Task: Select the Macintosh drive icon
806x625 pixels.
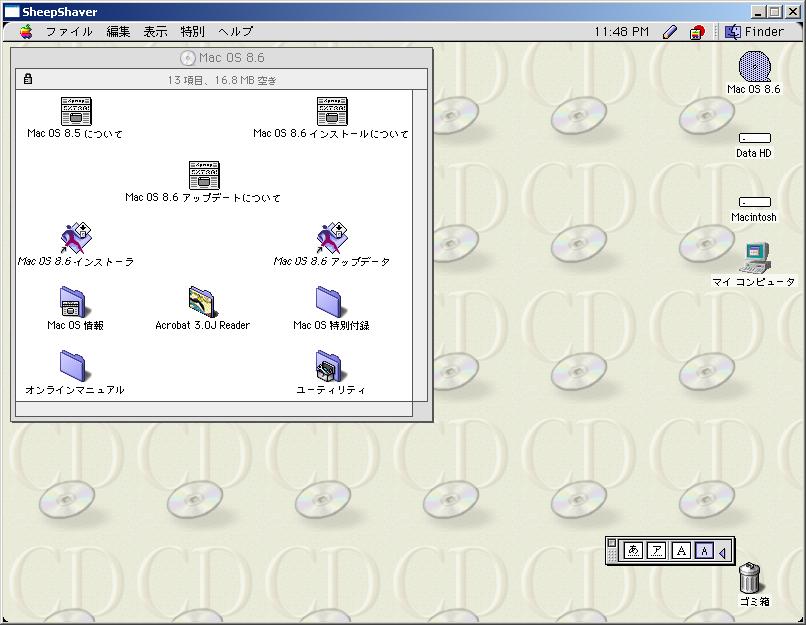Action: (x=755, y=201)
